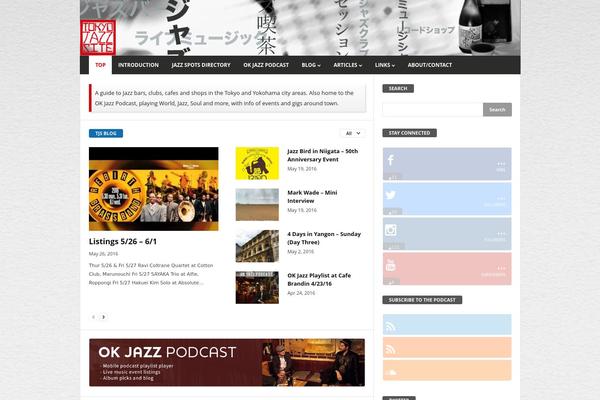This screenshot has width=600, height=400.
Task: Open Mark Wade Mini Interview article
Action: [312, 196]
